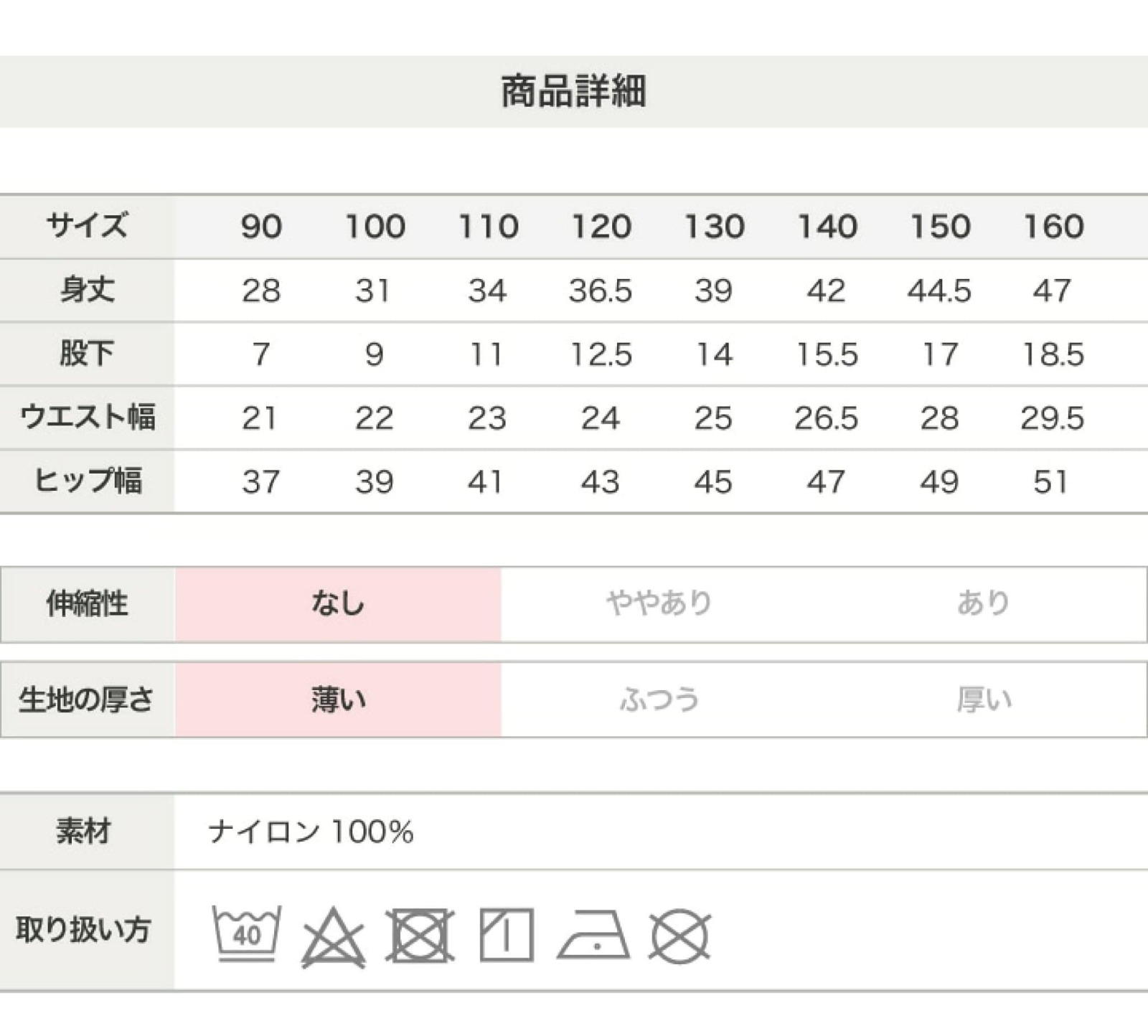Click the low-temperature iron icon
Screen dimensions: 1148x1036
coord(593,936)
